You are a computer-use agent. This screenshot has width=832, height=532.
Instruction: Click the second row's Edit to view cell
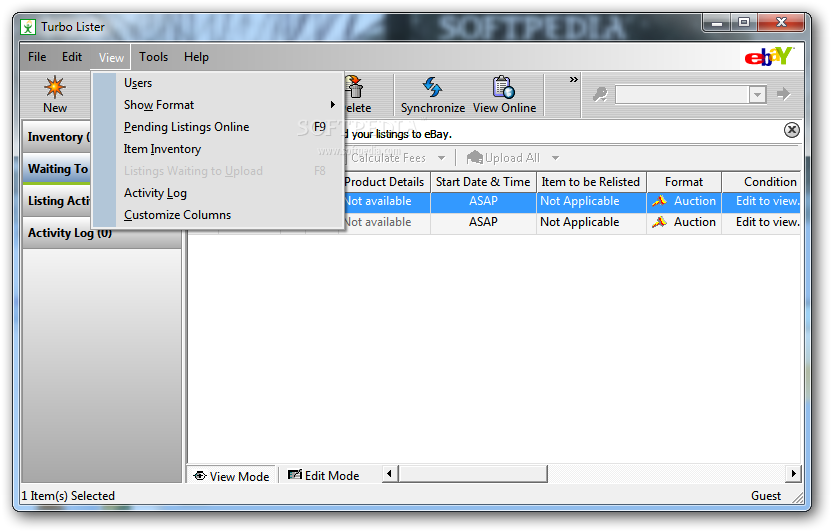[x=761, y=222]
